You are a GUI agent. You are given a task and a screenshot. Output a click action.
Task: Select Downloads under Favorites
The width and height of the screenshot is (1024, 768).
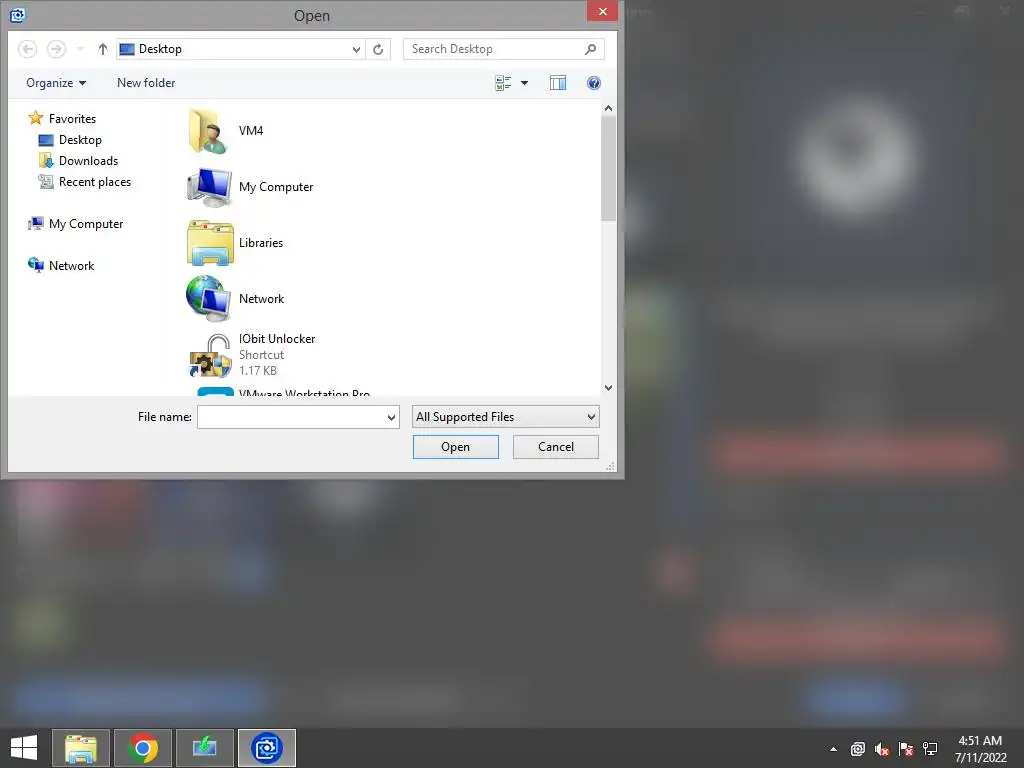click(x=78, y=161)
